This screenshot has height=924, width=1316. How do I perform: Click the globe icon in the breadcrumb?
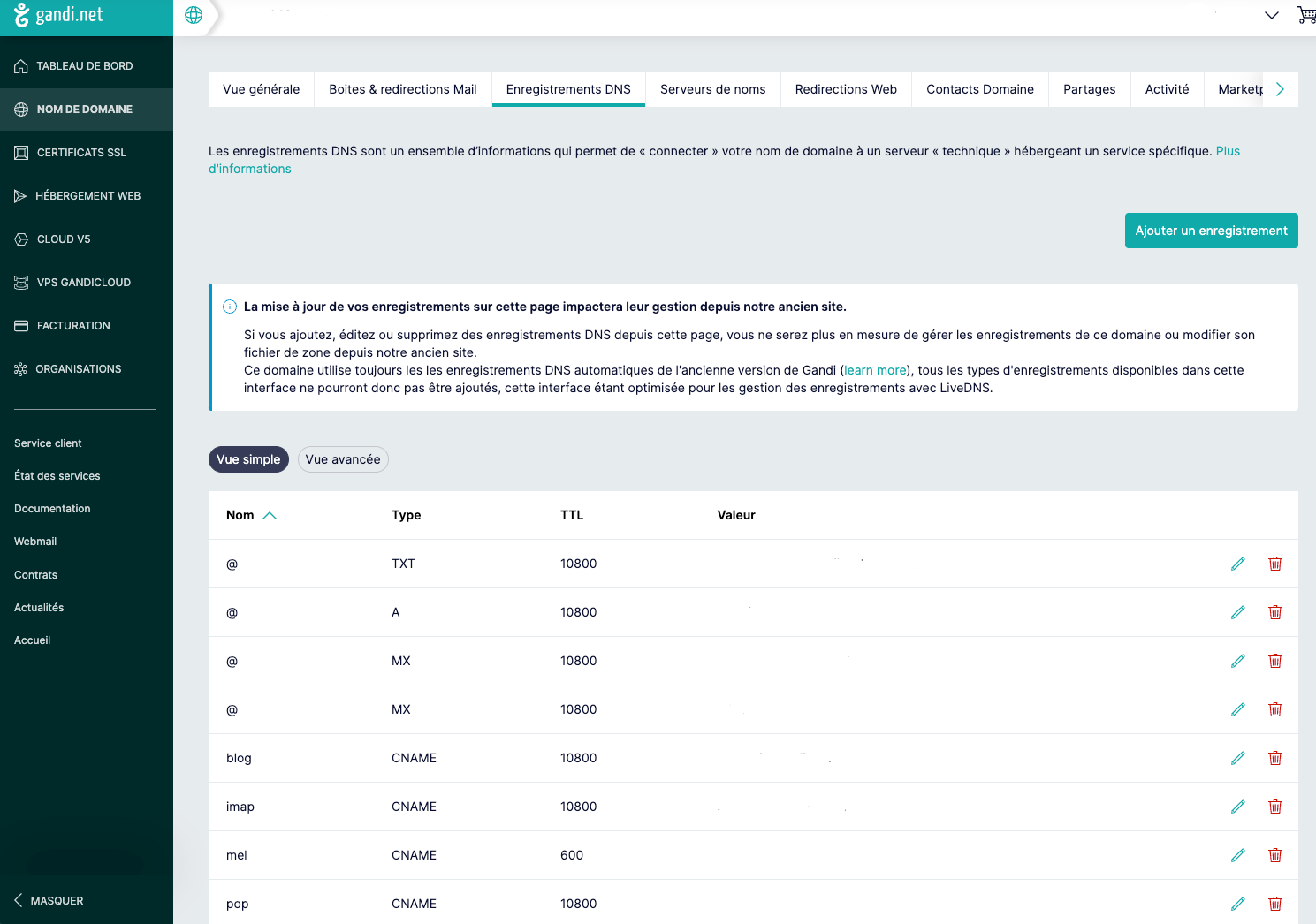point(194,15)
